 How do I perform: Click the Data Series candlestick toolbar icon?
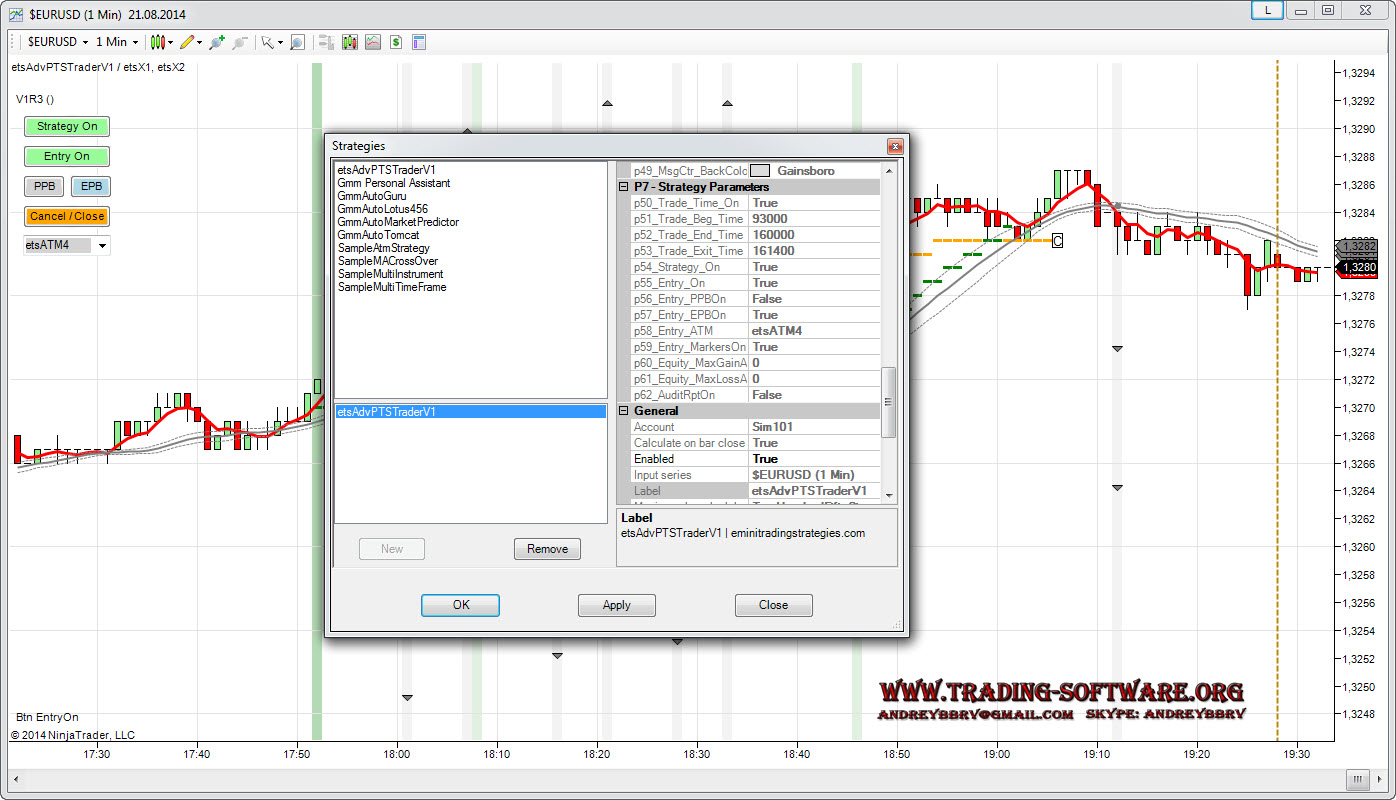[x=349, y=42]
